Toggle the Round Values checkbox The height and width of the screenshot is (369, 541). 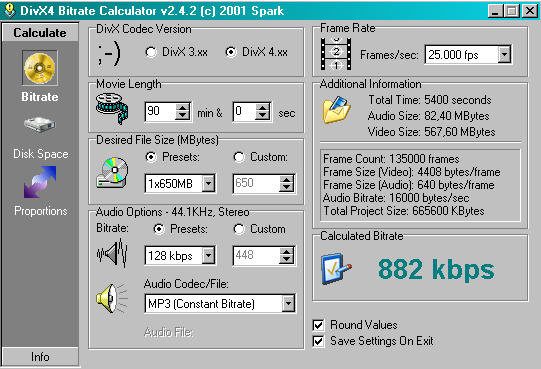point(356,325)
